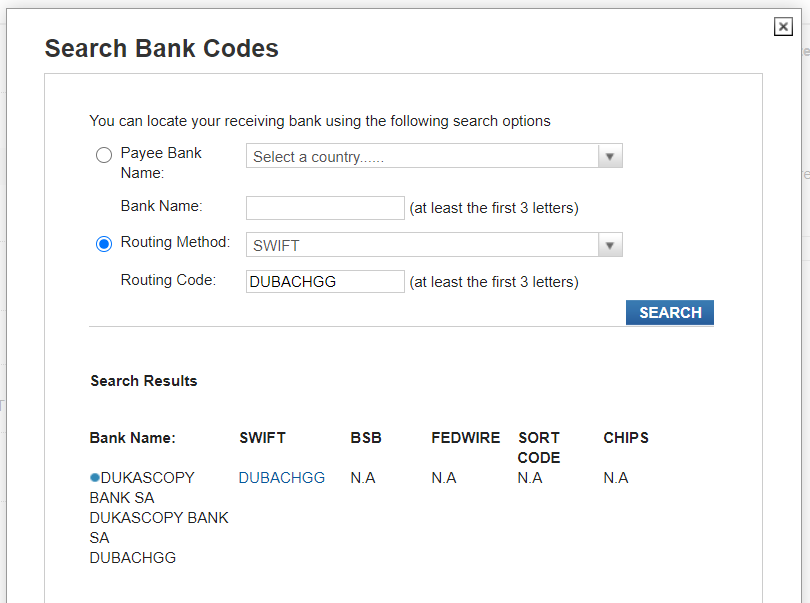Viewport: 810px width, 603px height.
Task: Expand the SWIFT routing method dropdown
Action: (434, 245)
